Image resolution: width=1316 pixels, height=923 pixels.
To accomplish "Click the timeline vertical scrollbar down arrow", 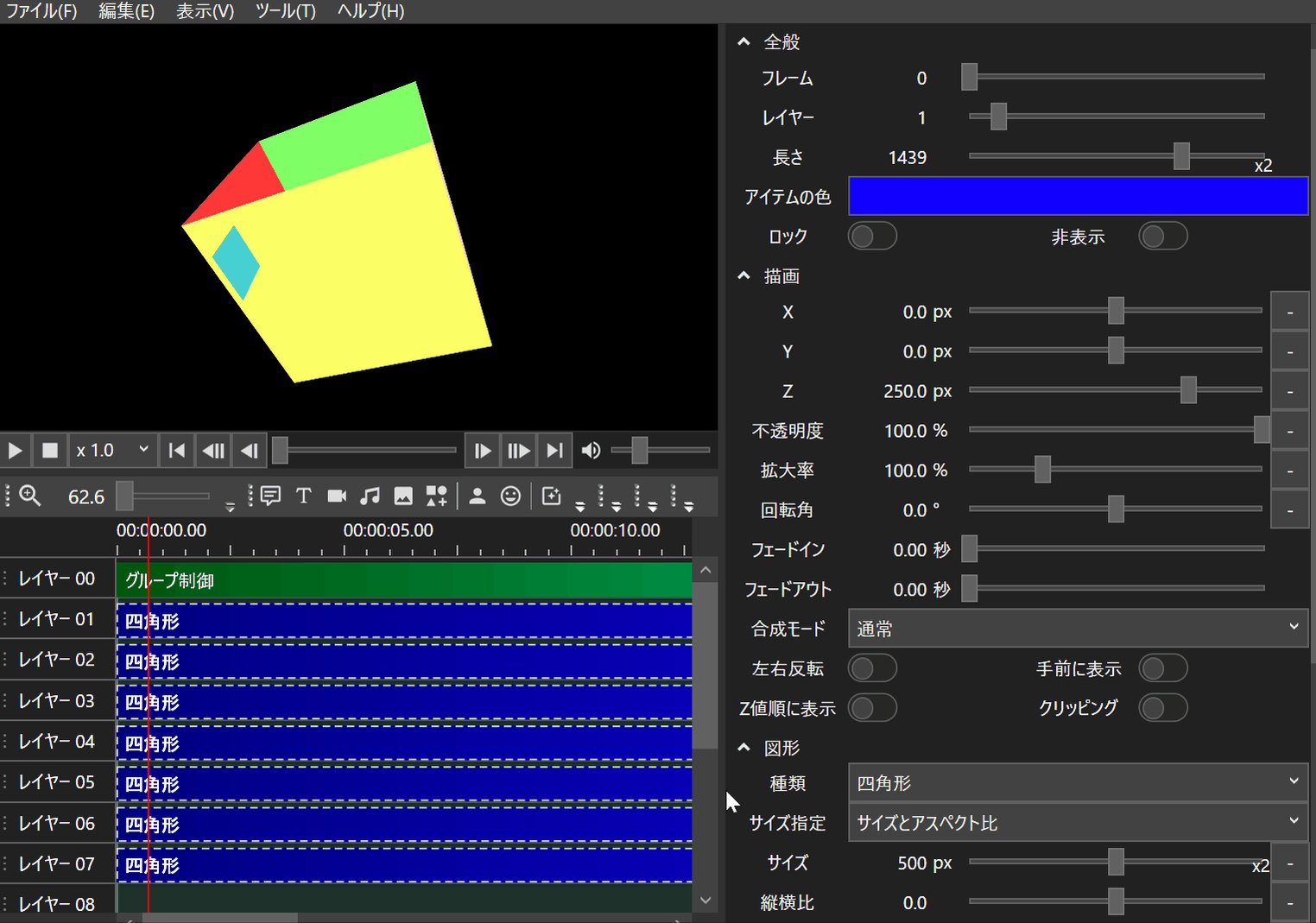I will 705,900.
